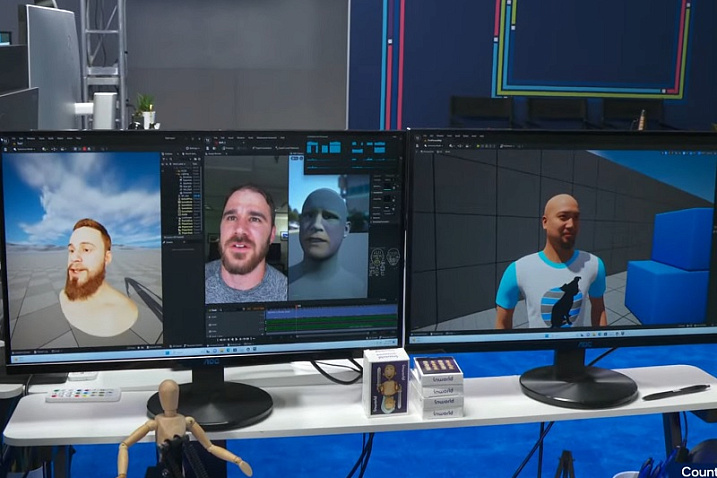Click Export Level Sequence in performance toolbar
717x478 pixels.
[288, 148]
